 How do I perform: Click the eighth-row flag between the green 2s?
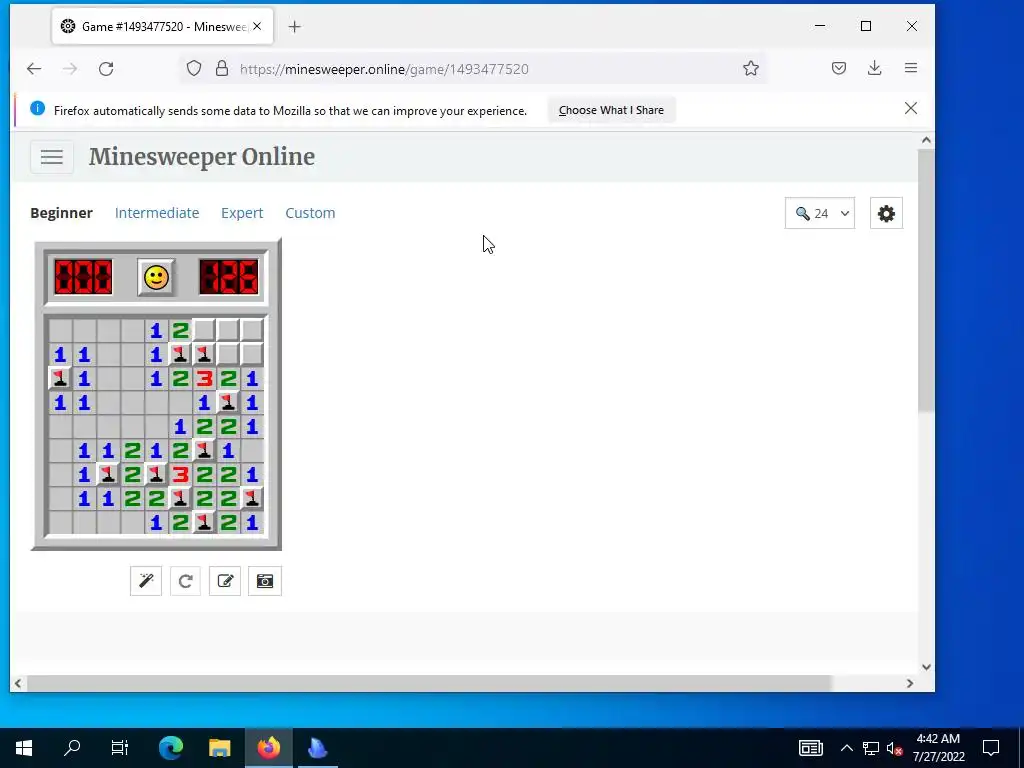point(180,498)
